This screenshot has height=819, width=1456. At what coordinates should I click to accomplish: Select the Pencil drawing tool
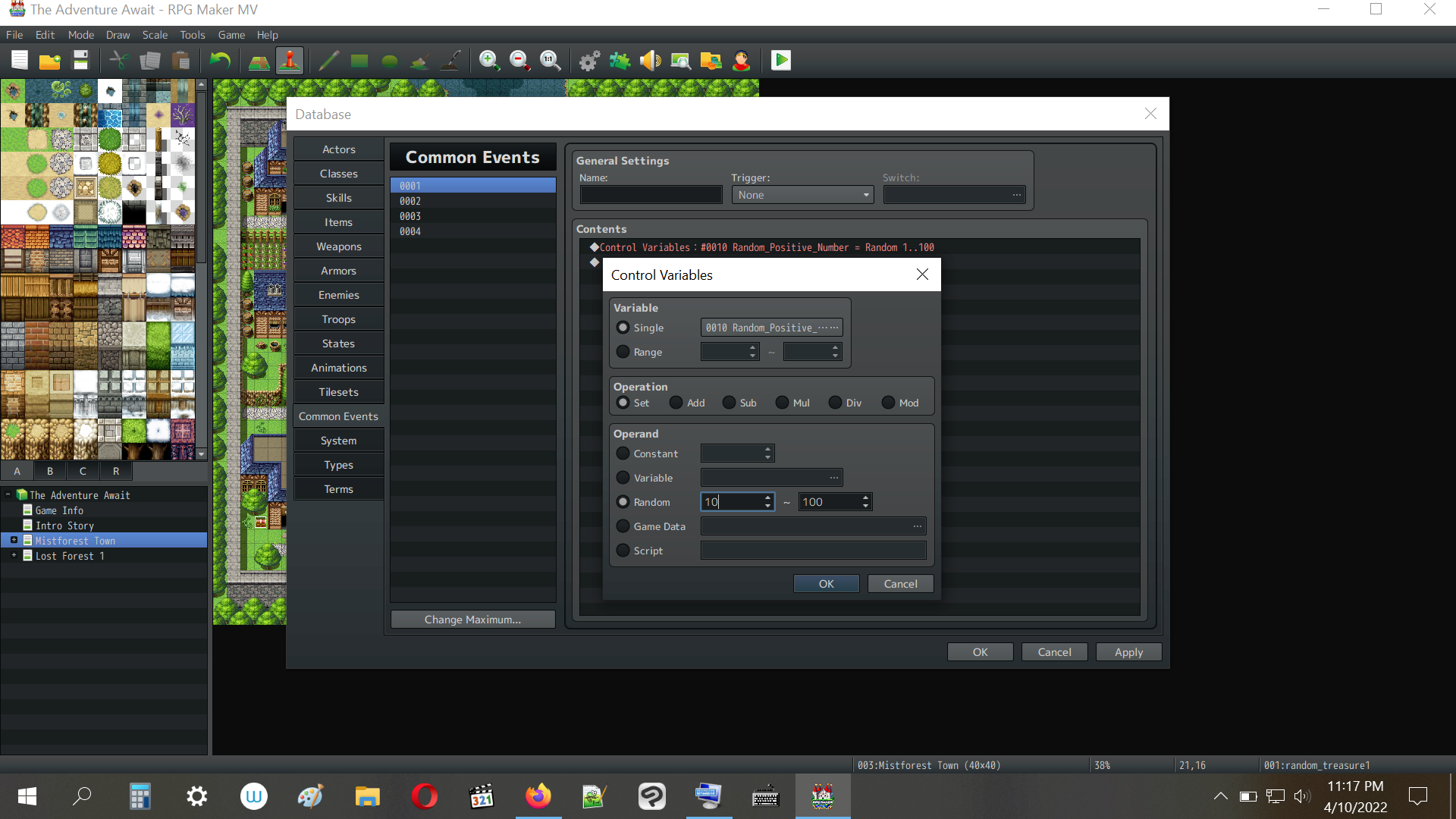pos(329,61)
